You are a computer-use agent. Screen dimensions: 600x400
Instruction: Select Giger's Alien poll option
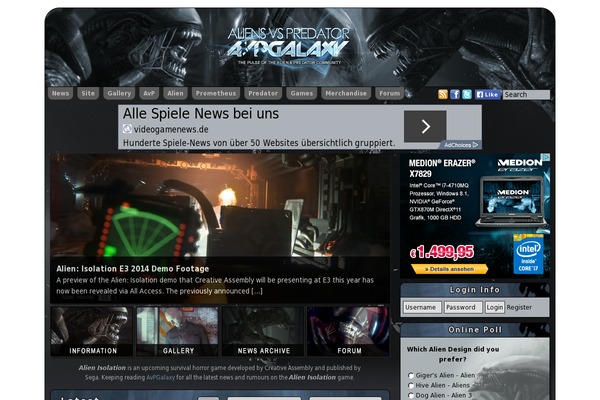[411, 376]
